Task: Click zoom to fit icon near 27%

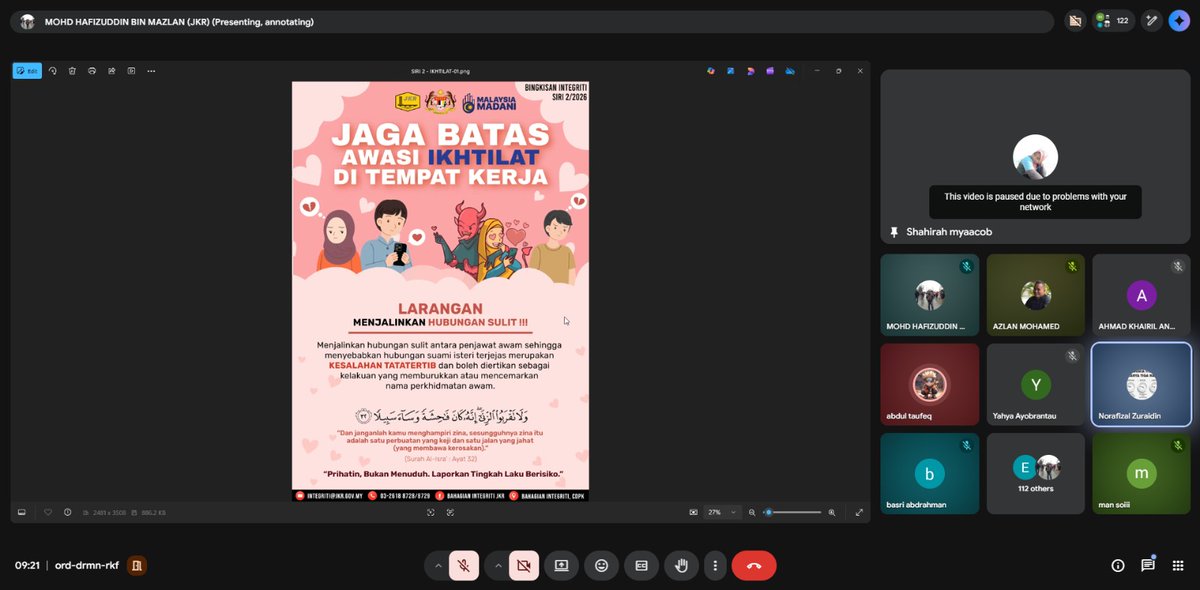Action: [693, 512]
